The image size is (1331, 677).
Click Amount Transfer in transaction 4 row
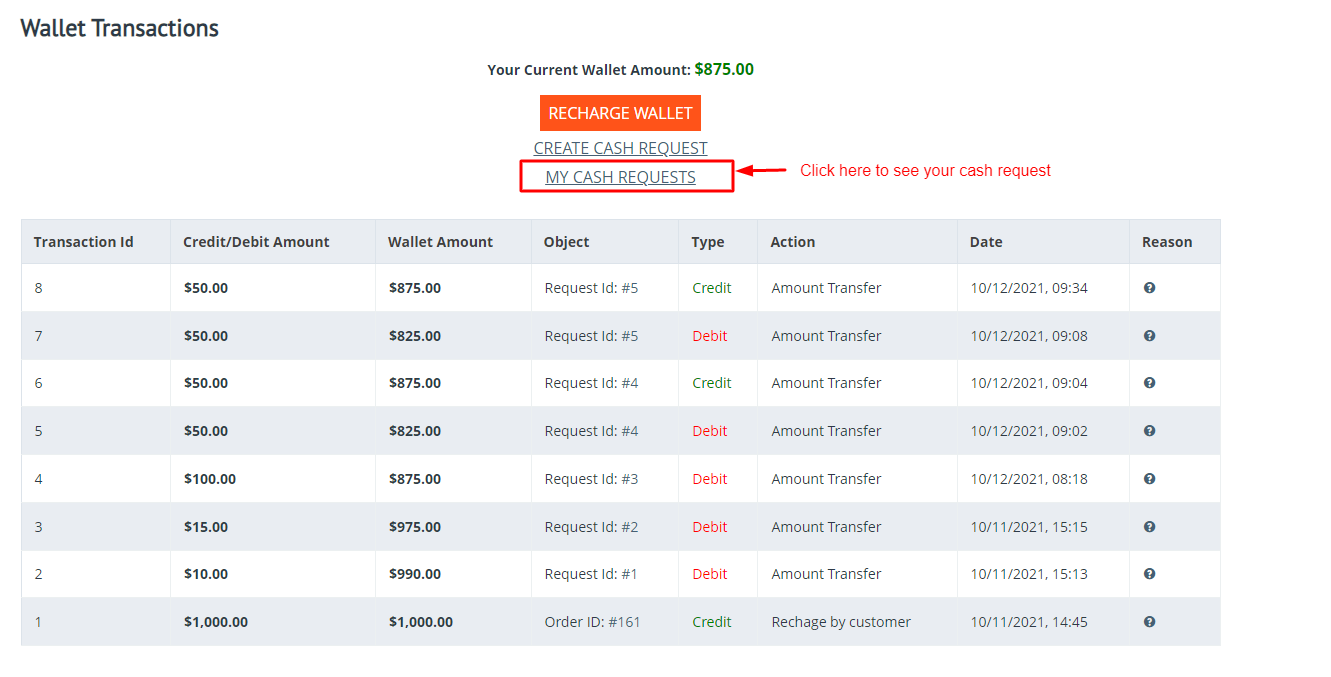click(826, 479)
